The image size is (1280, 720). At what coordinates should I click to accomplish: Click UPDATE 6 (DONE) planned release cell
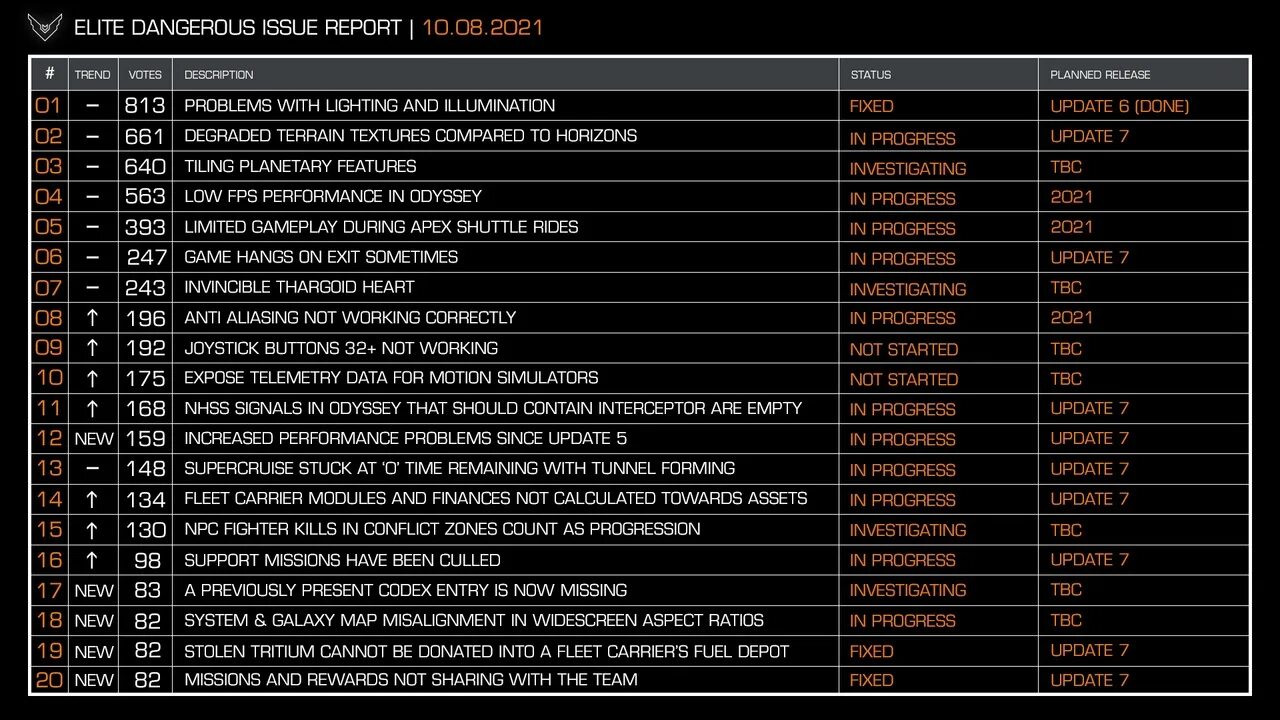(1120, 106)
